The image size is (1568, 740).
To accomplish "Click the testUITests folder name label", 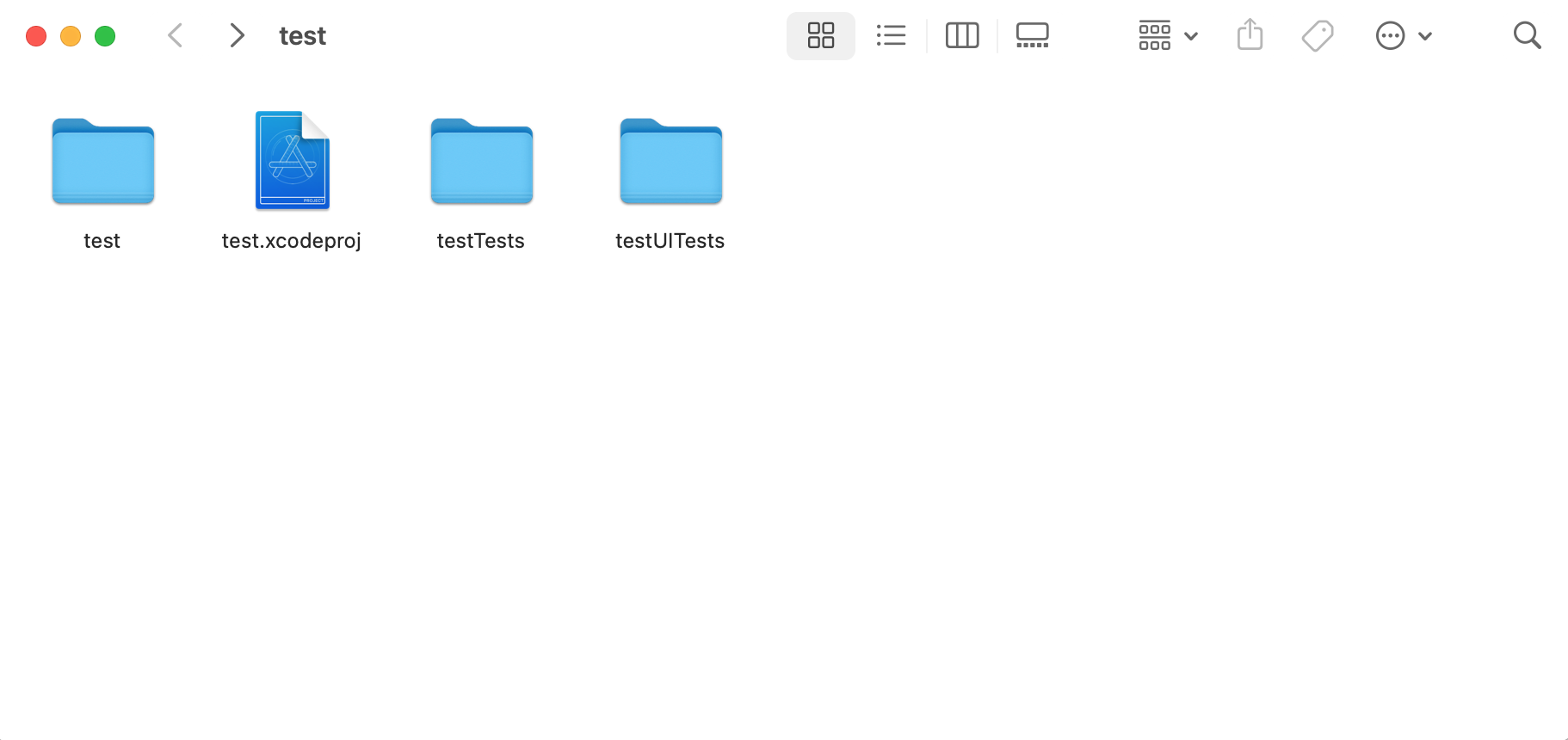I will [x=670, y=241].
